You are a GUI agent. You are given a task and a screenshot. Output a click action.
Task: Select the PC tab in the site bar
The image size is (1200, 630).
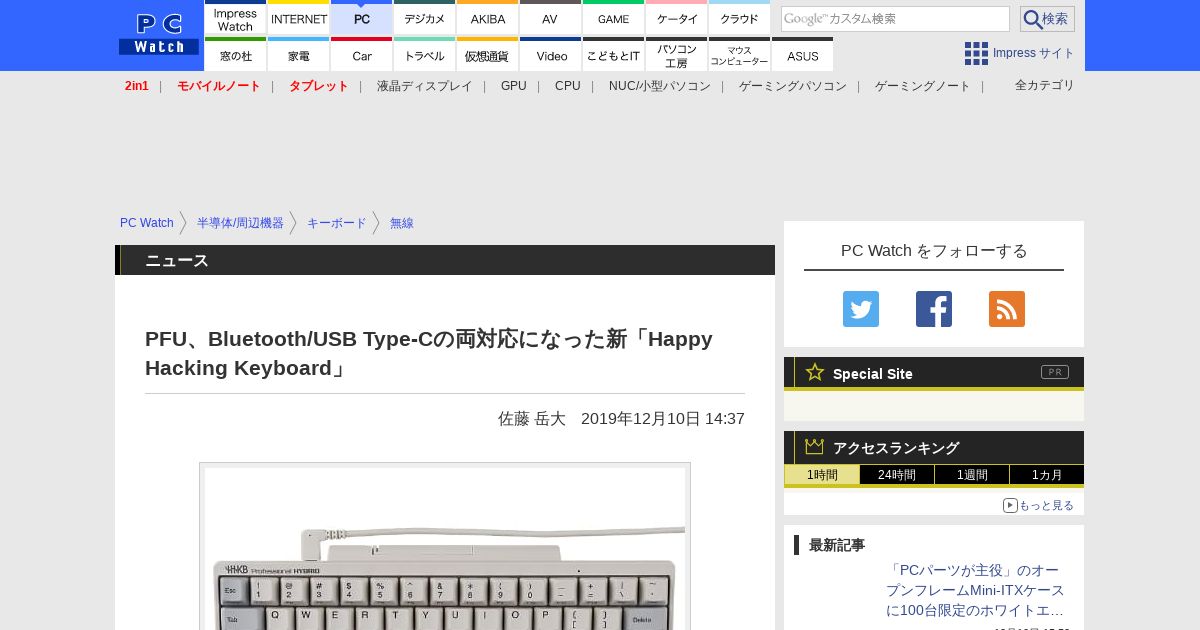tap(362, 17)
